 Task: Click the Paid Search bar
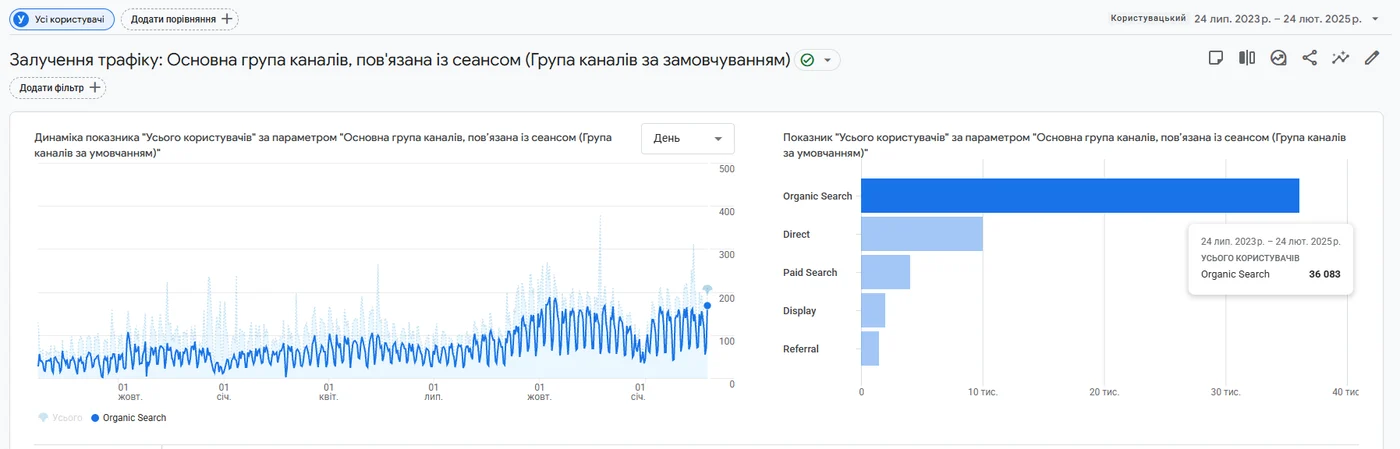885,272
